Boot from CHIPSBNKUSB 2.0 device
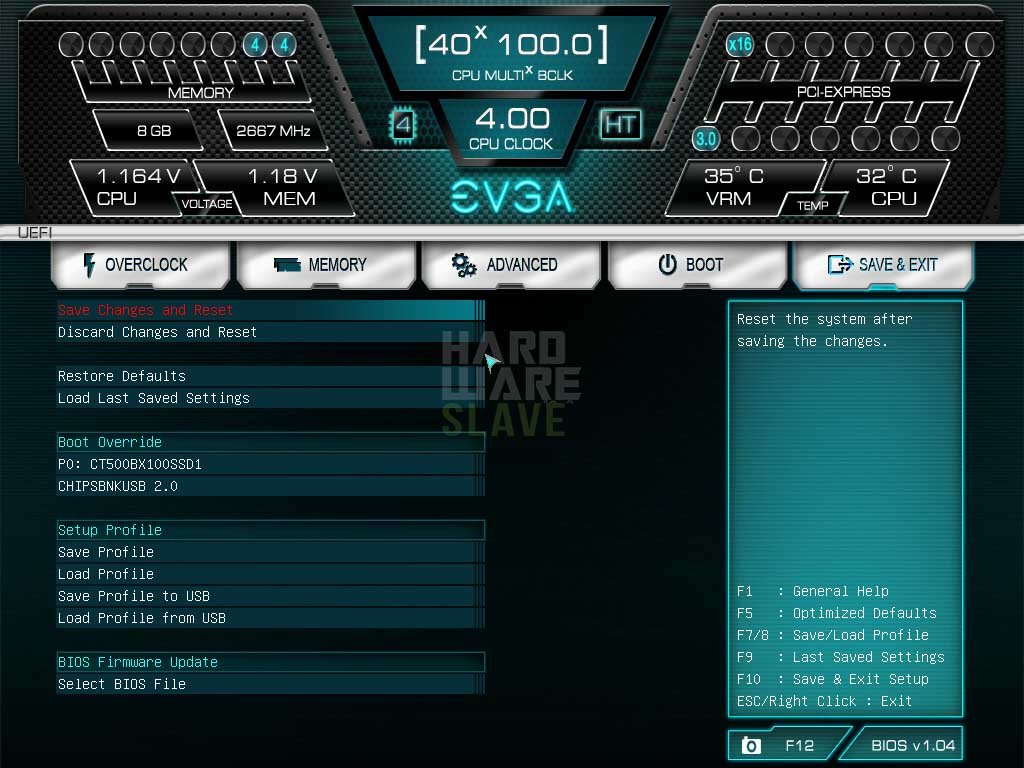This screenshot has height=768, width=1024. click(x=270, y=486)
